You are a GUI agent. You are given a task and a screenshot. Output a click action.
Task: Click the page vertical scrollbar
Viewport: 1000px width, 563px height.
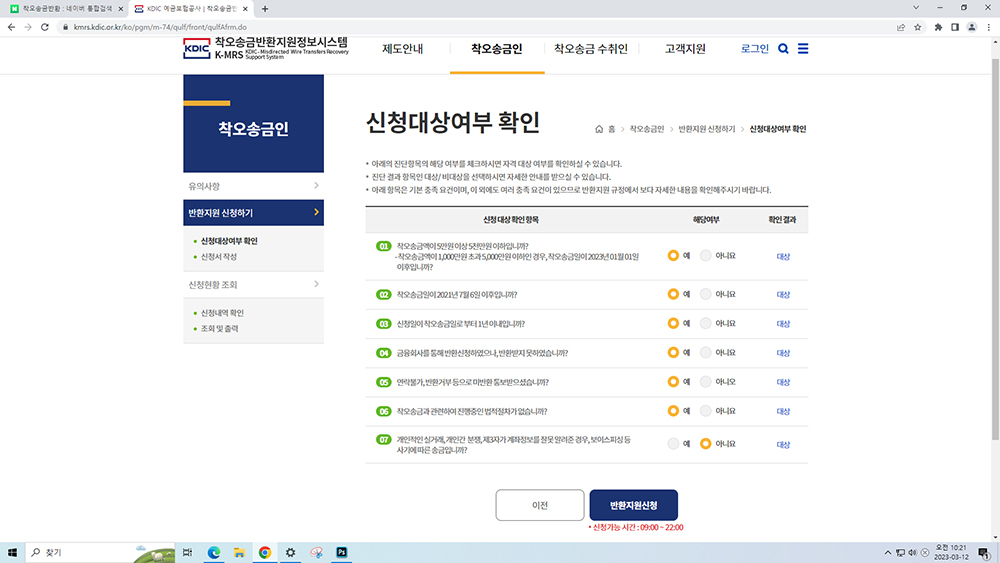click(x=995, y=249)
